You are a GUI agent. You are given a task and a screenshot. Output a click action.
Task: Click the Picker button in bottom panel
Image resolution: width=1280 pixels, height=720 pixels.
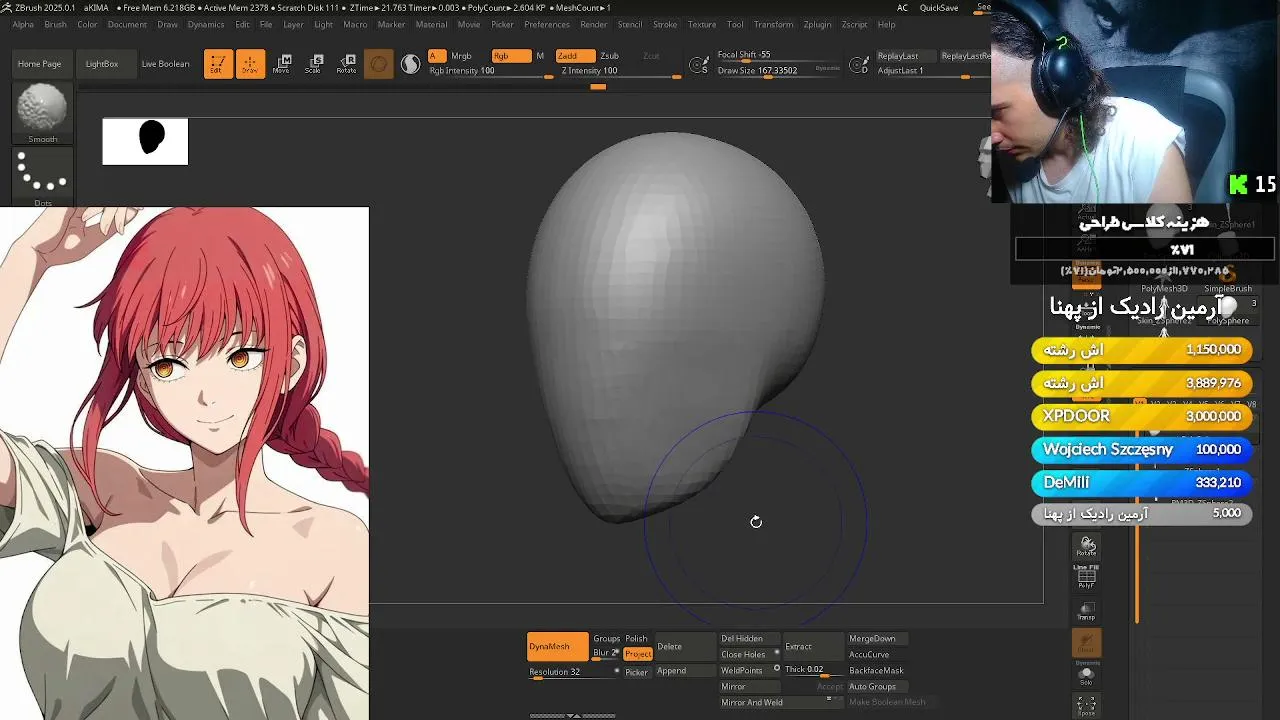(x=636, y=672)
